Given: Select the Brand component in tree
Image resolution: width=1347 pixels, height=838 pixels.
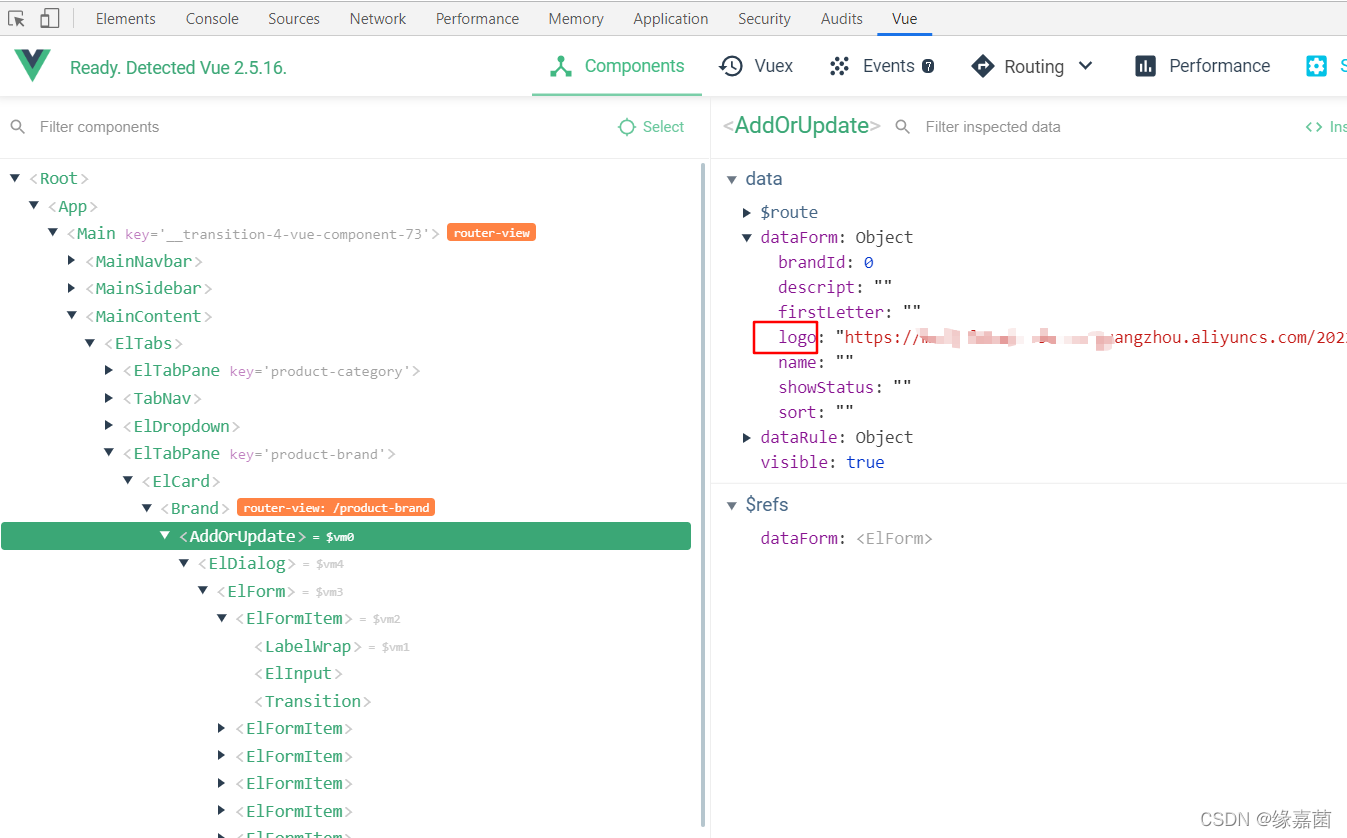Looking at the screenshot, I should pos(194,508).
